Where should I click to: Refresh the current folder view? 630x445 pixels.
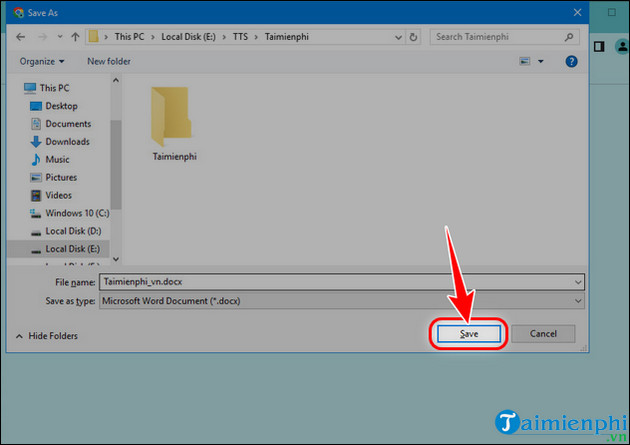tap(413, 37)
